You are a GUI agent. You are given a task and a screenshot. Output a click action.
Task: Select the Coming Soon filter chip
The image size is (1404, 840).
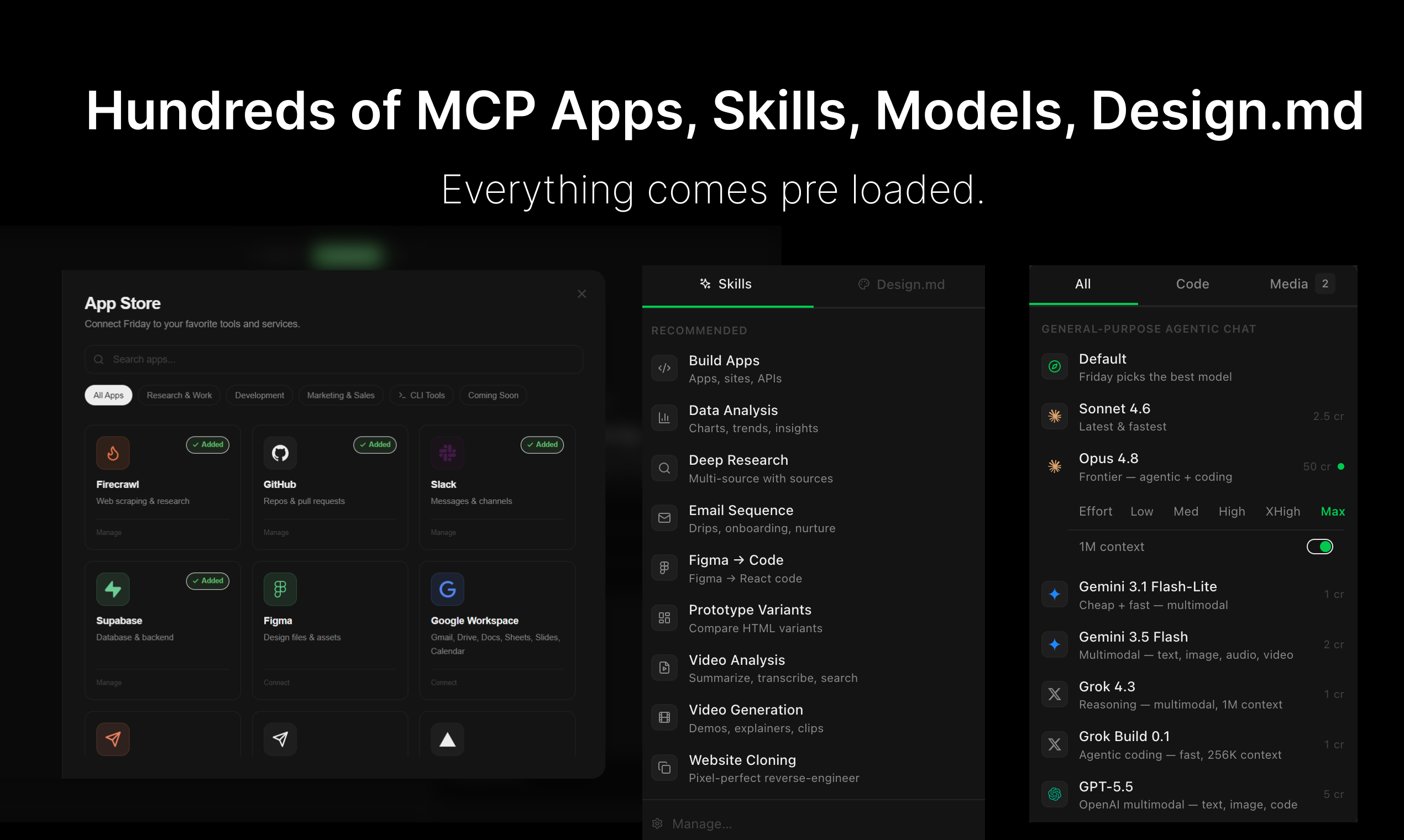click(493, 395)
